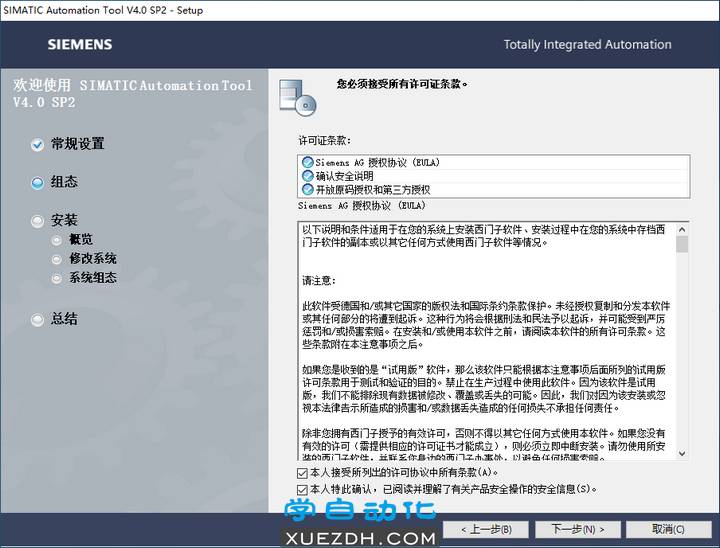The height and width of the screenshot is (548, 720).
Task: Click scroll down arrow of license text
Action: point(682,453)
